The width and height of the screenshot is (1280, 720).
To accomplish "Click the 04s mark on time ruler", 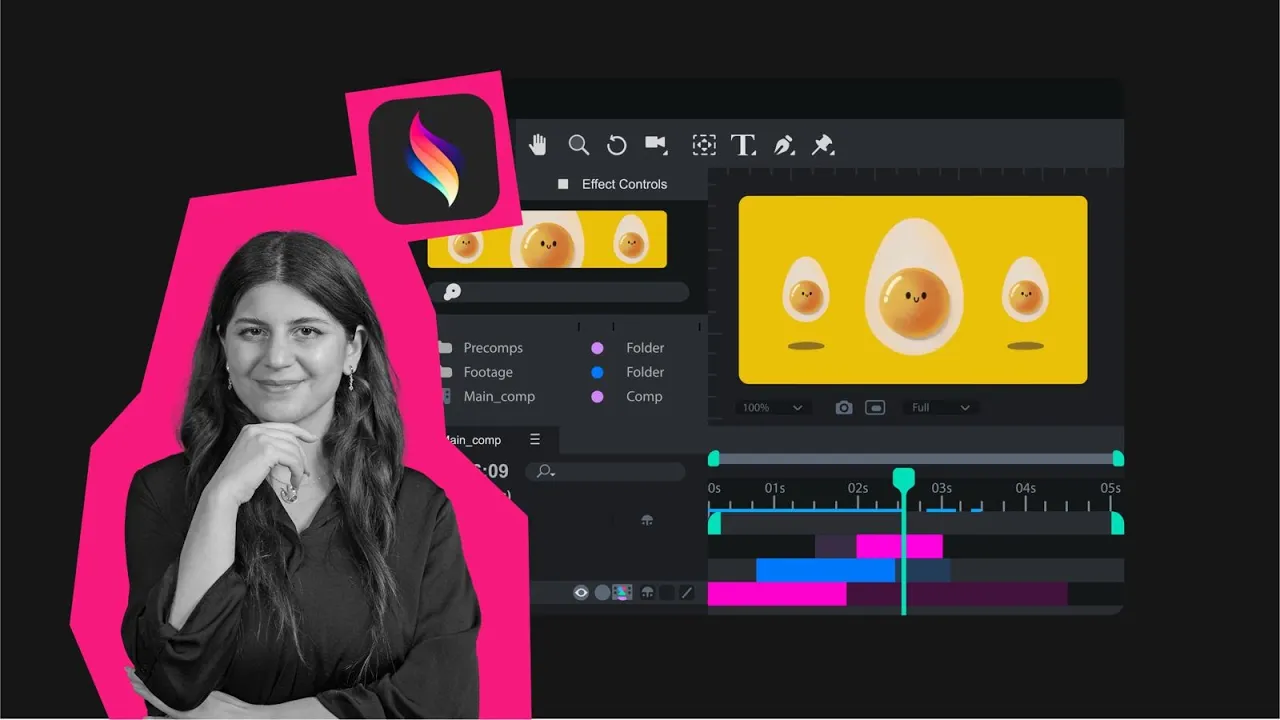I will pyautogui.click(x=1026, y=488).
